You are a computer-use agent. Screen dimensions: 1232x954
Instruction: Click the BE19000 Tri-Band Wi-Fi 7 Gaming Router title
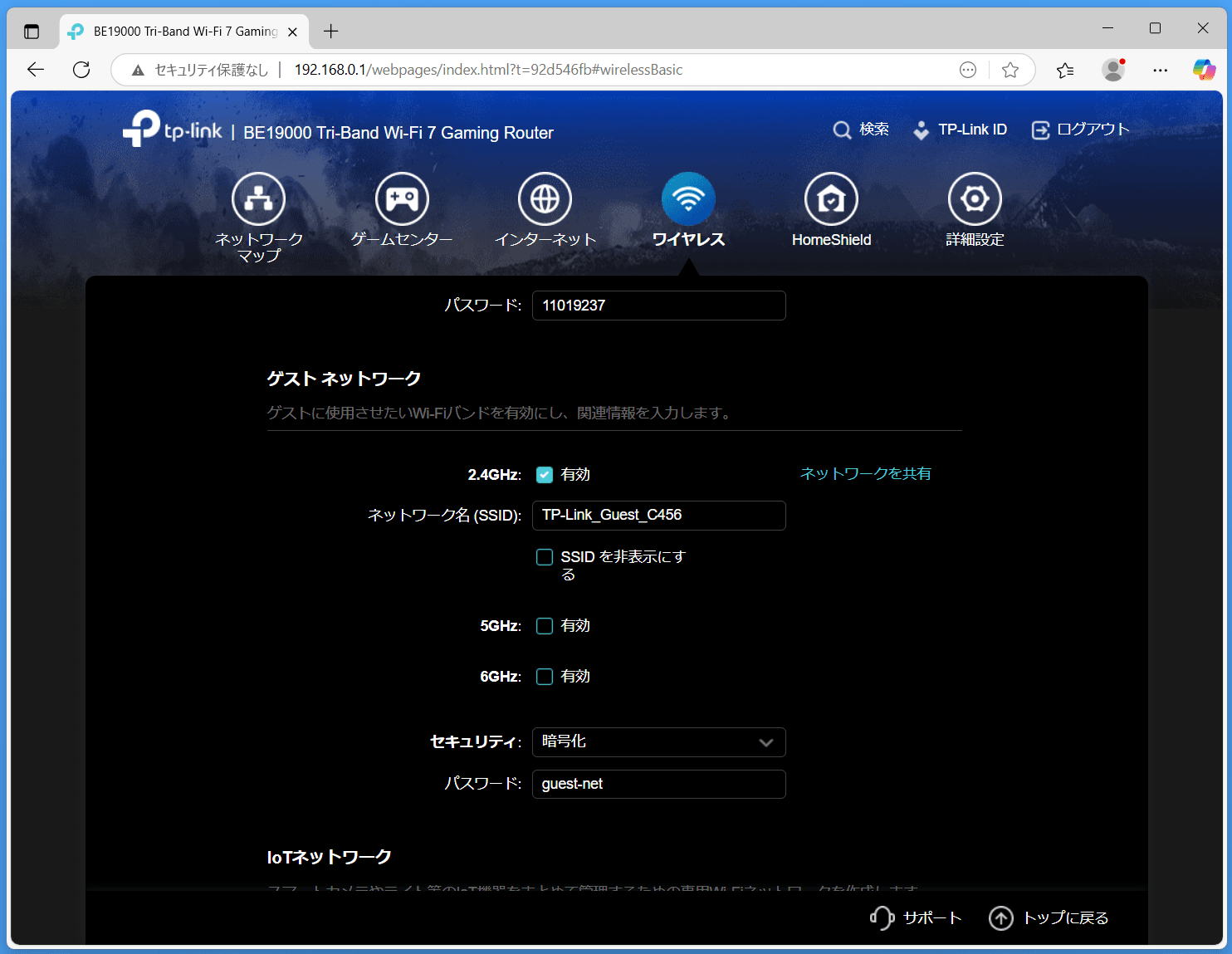coord(398,133)
